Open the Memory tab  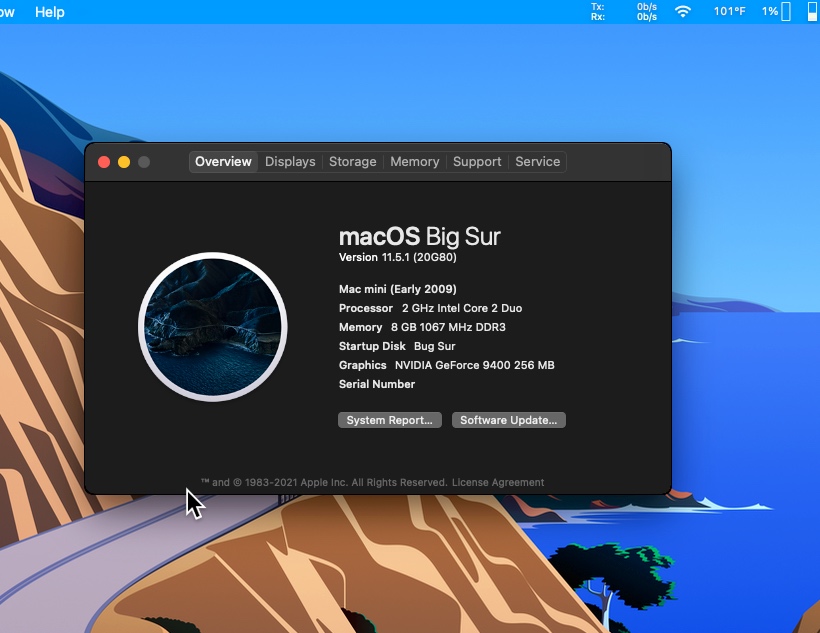pyautogui.click(x=415, y=162)
